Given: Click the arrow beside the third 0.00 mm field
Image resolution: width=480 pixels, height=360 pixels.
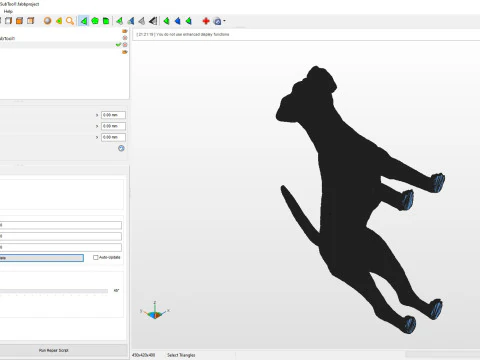Looking at the screenshot, I should tap(97, 137).
